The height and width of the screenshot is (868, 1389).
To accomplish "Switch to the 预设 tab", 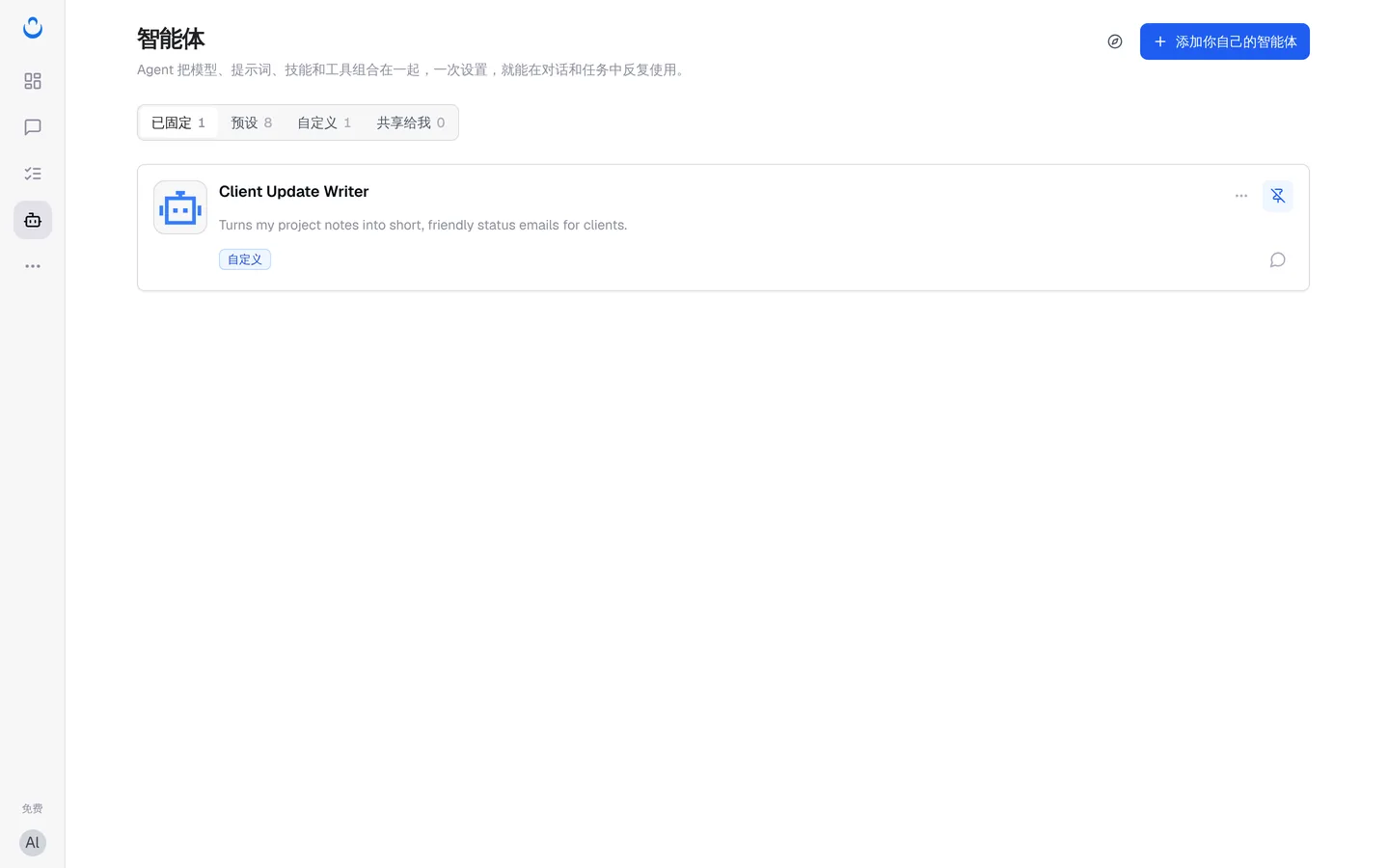I will click(252, 122).
